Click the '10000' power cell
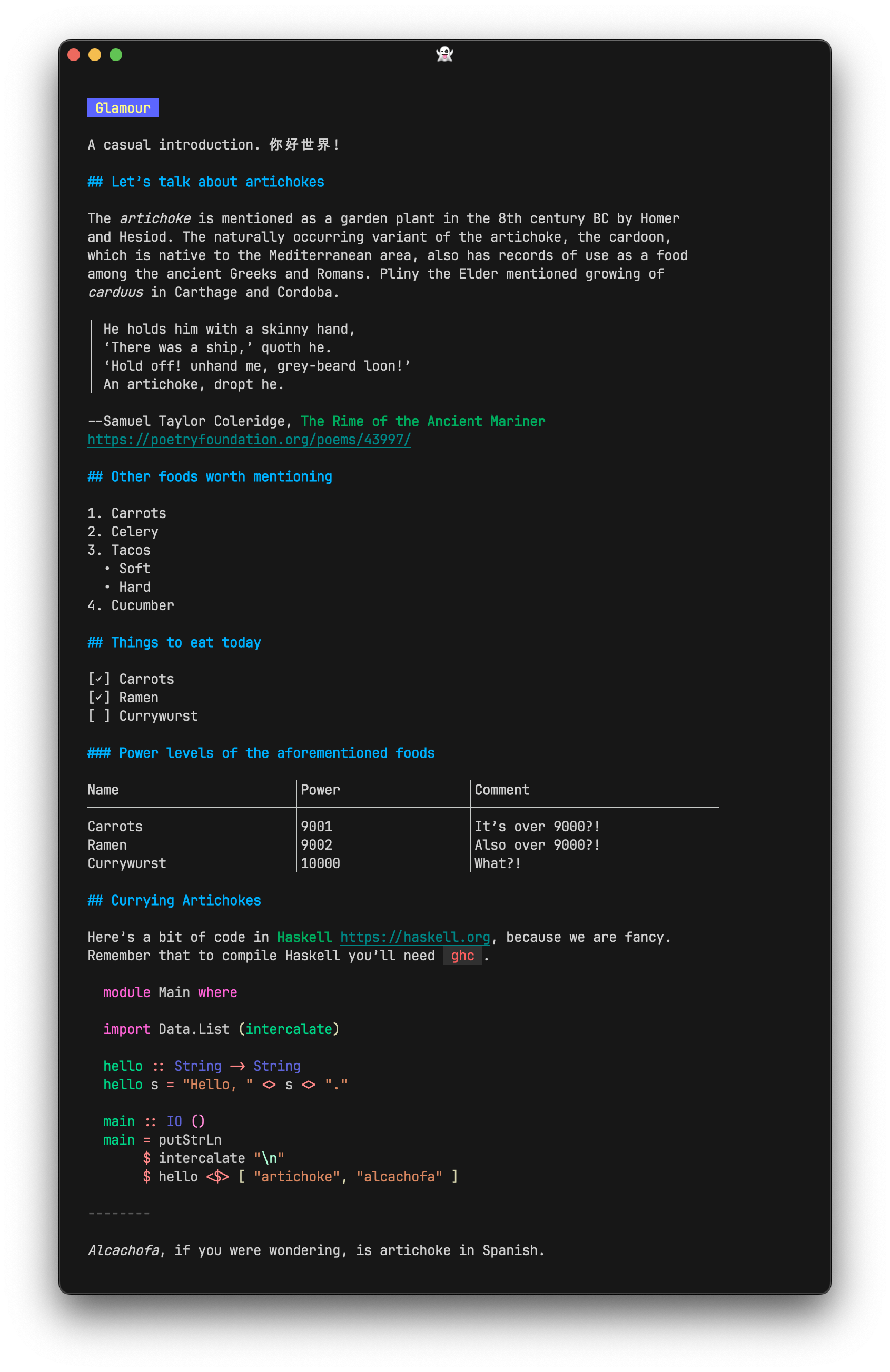Viewport: 890px width, 1372px height. pyautogui.click(x=321, y=863)
